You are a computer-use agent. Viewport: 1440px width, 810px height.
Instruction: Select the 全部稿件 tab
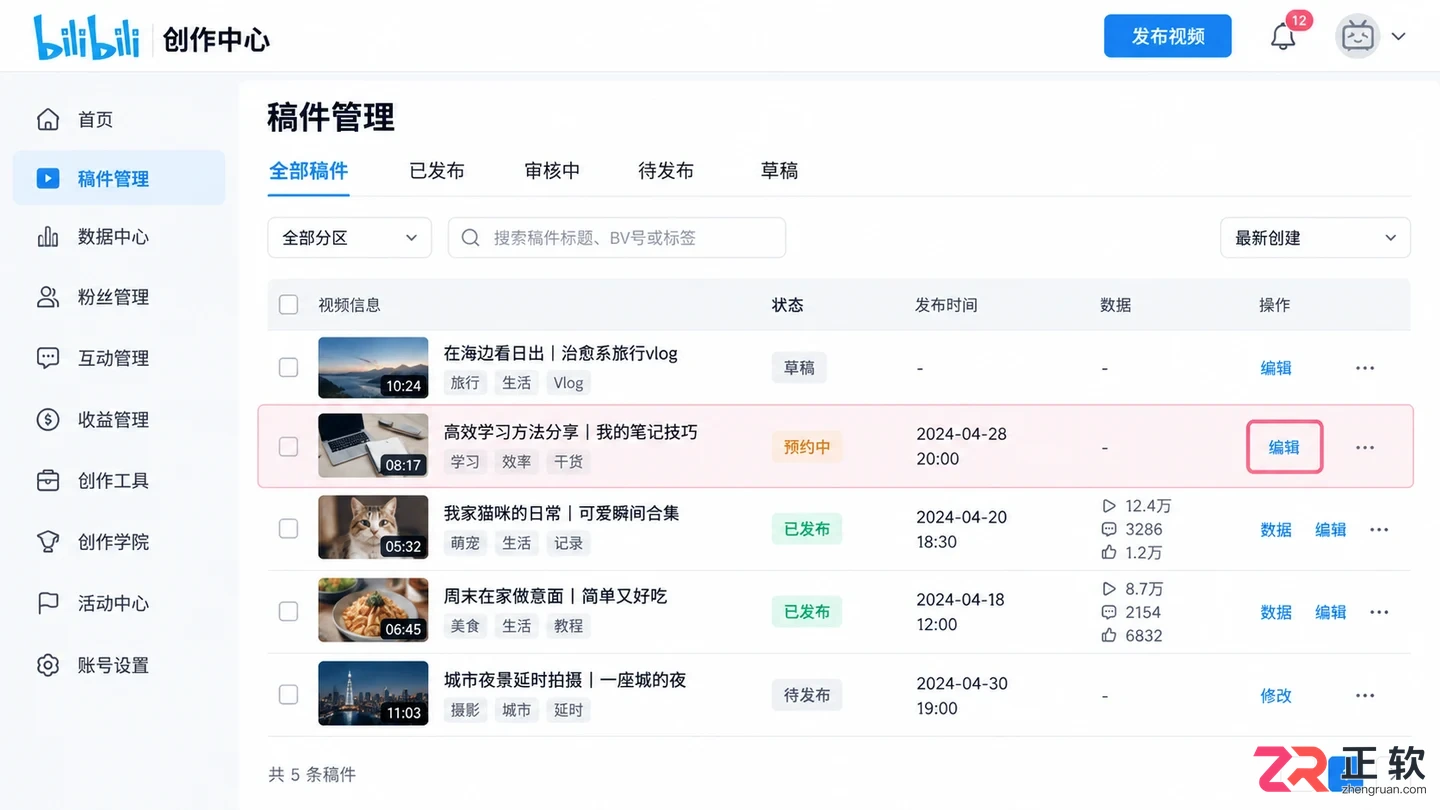(309, 171)
